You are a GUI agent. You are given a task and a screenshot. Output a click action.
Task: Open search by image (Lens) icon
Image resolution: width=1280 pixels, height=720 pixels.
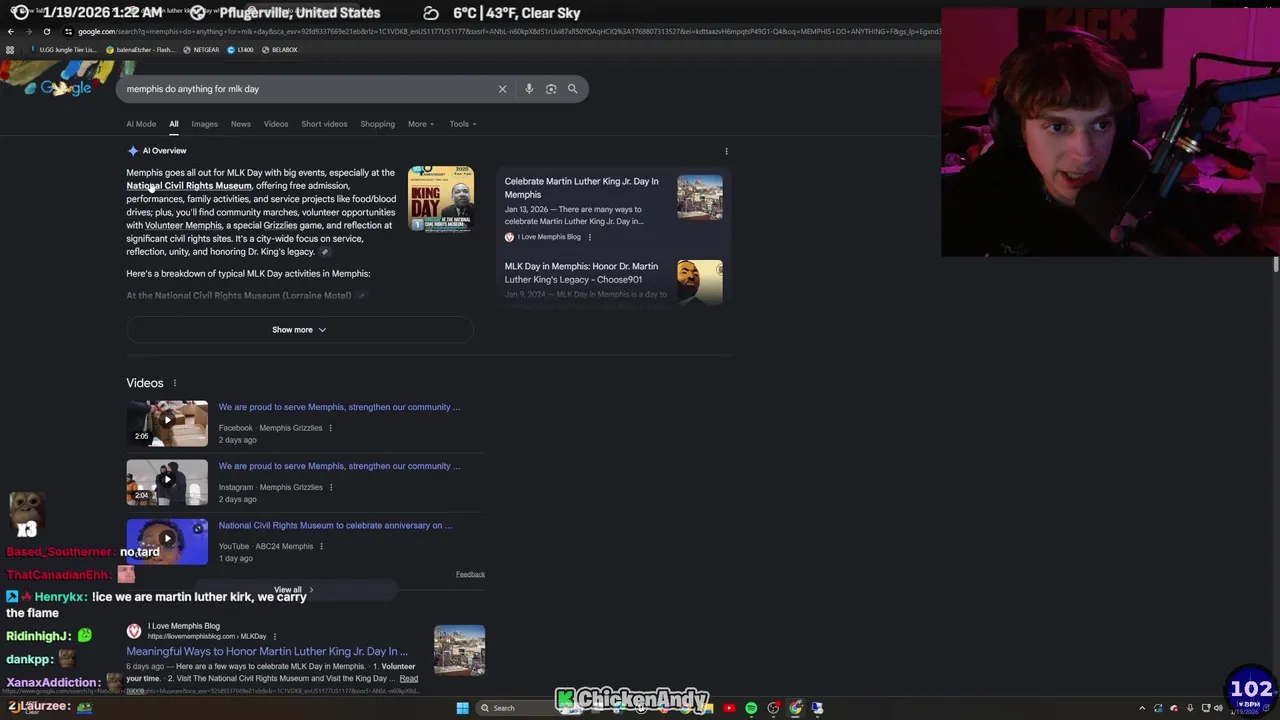(551, 89)
